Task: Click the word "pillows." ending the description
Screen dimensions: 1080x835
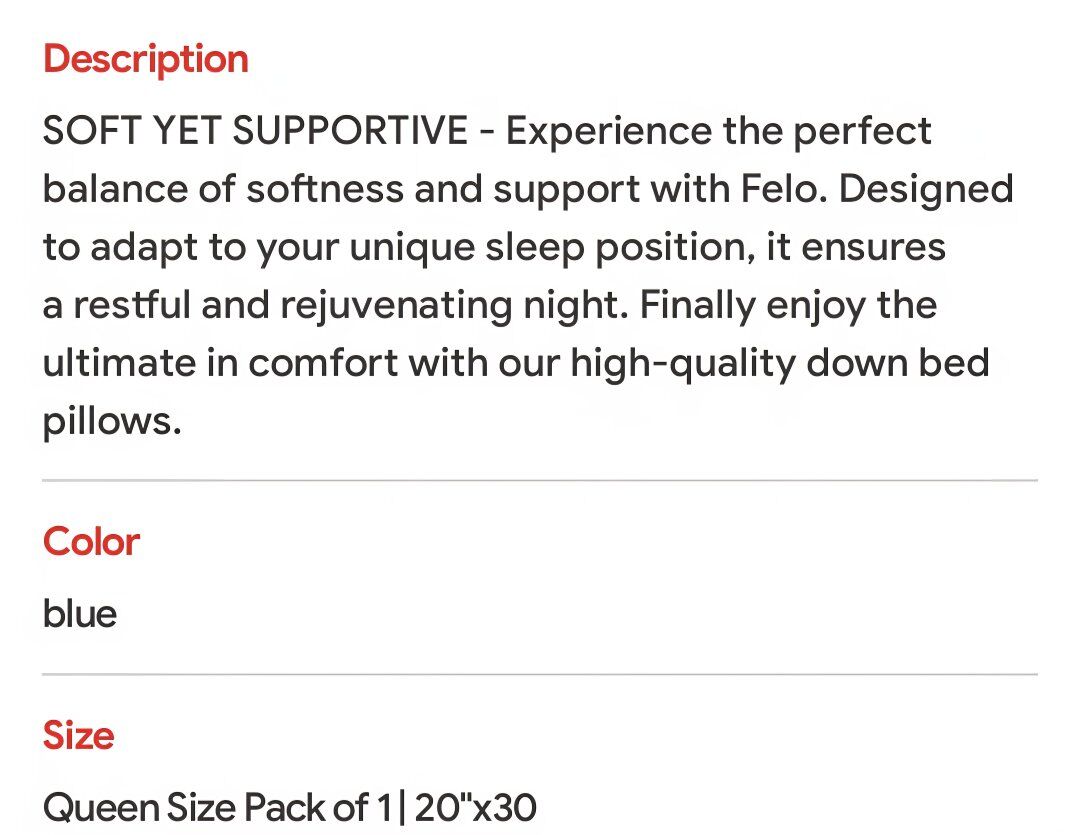Action: (112, 421)
